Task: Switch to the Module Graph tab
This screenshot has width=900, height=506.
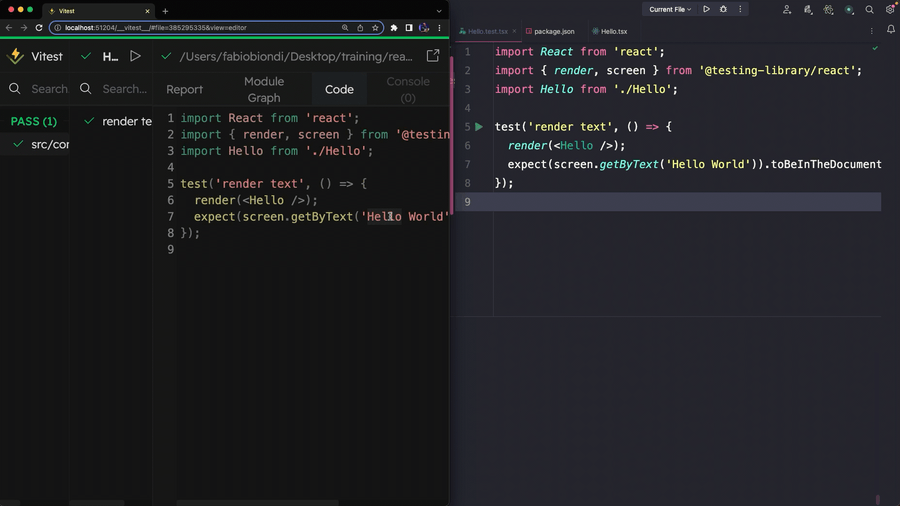Action: coord(264,89)
